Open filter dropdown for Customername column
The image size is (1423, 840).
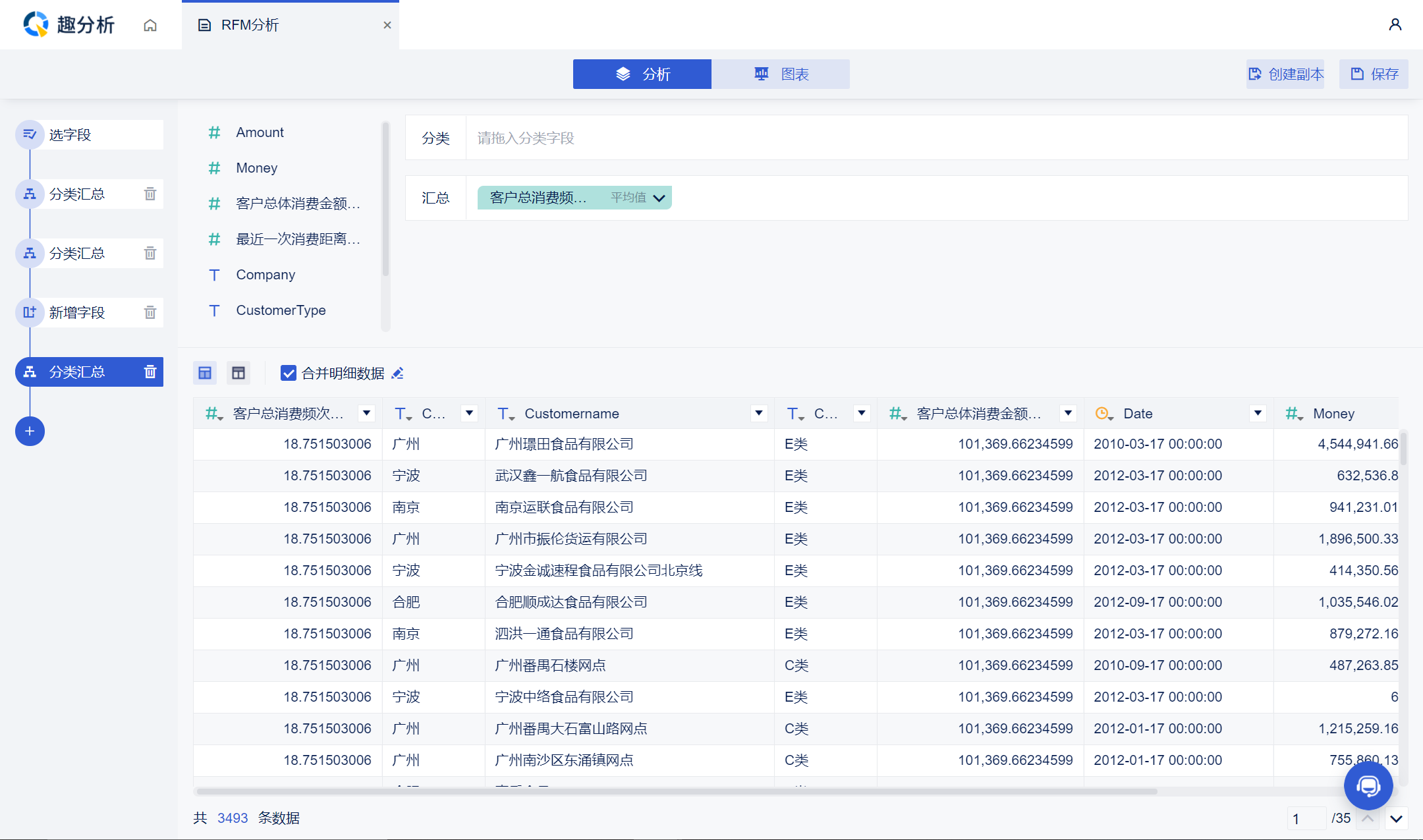coord(759,413)
